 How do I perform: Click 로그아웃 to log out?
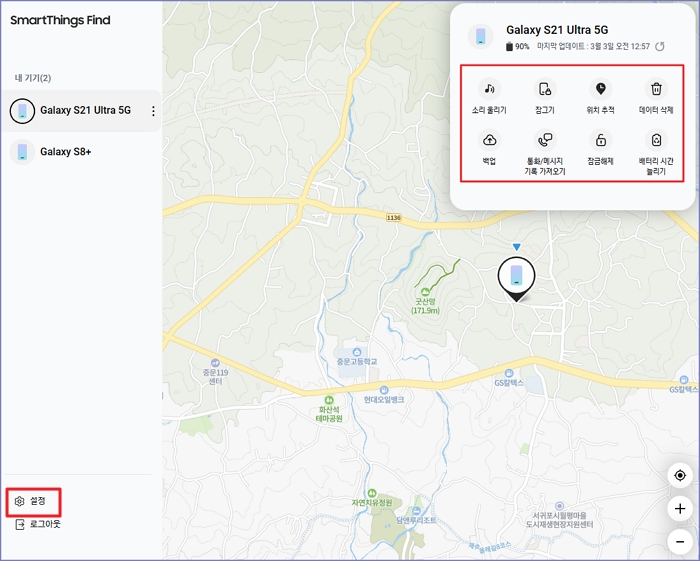[38, 524]
